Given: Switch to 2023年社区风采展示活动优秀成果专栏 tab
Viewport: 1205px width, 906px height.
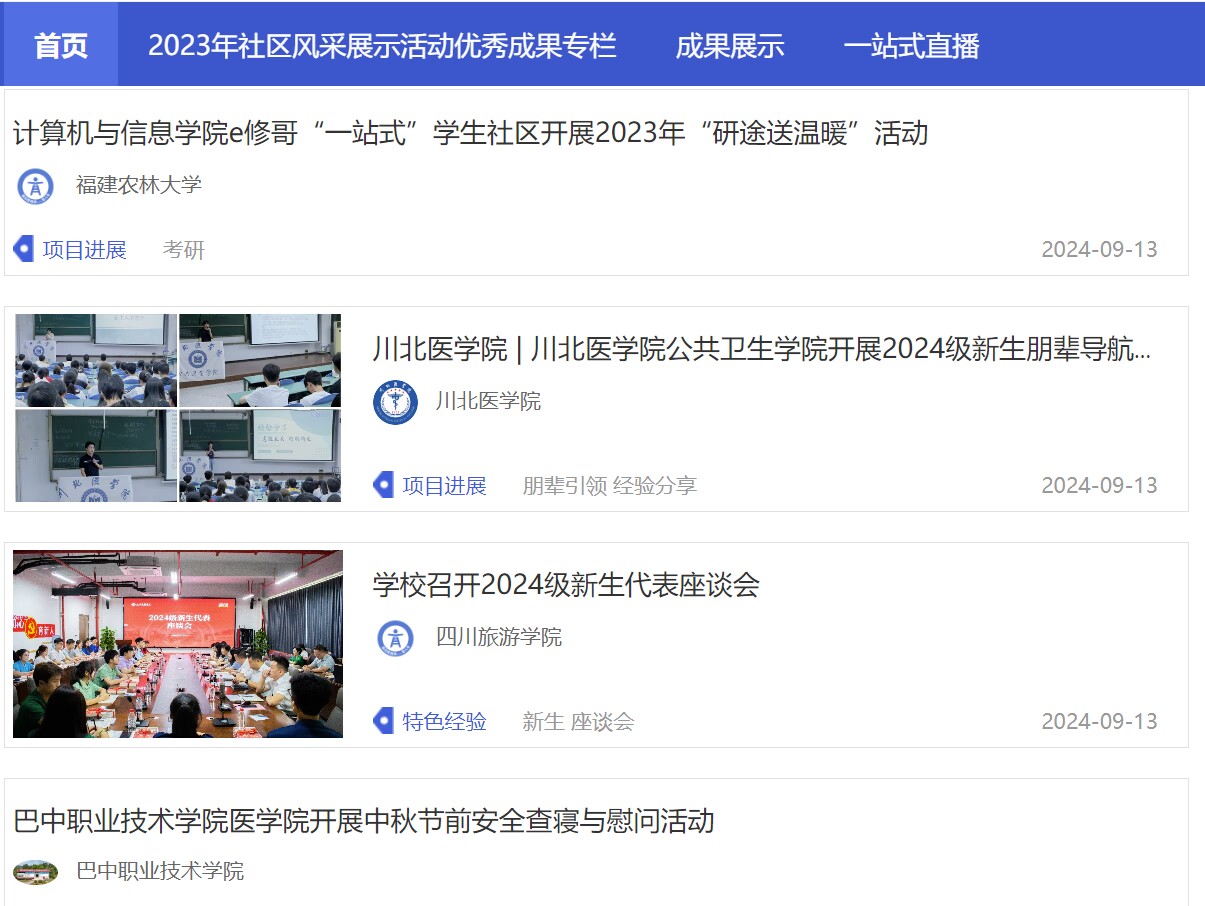Looking at the screenshot, I should point(382,45).
